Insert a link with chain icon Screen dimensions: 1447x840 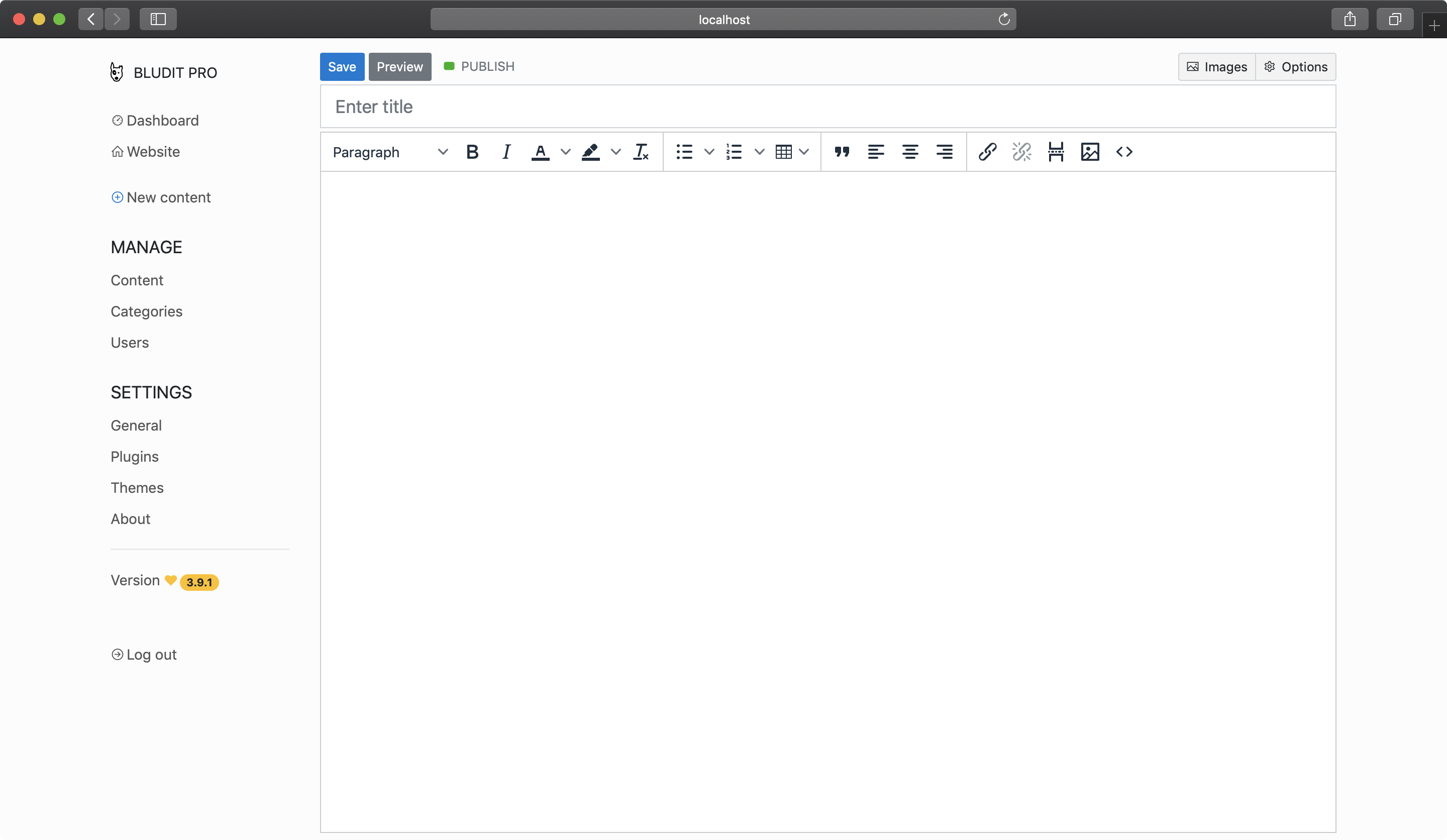[987, 152]
